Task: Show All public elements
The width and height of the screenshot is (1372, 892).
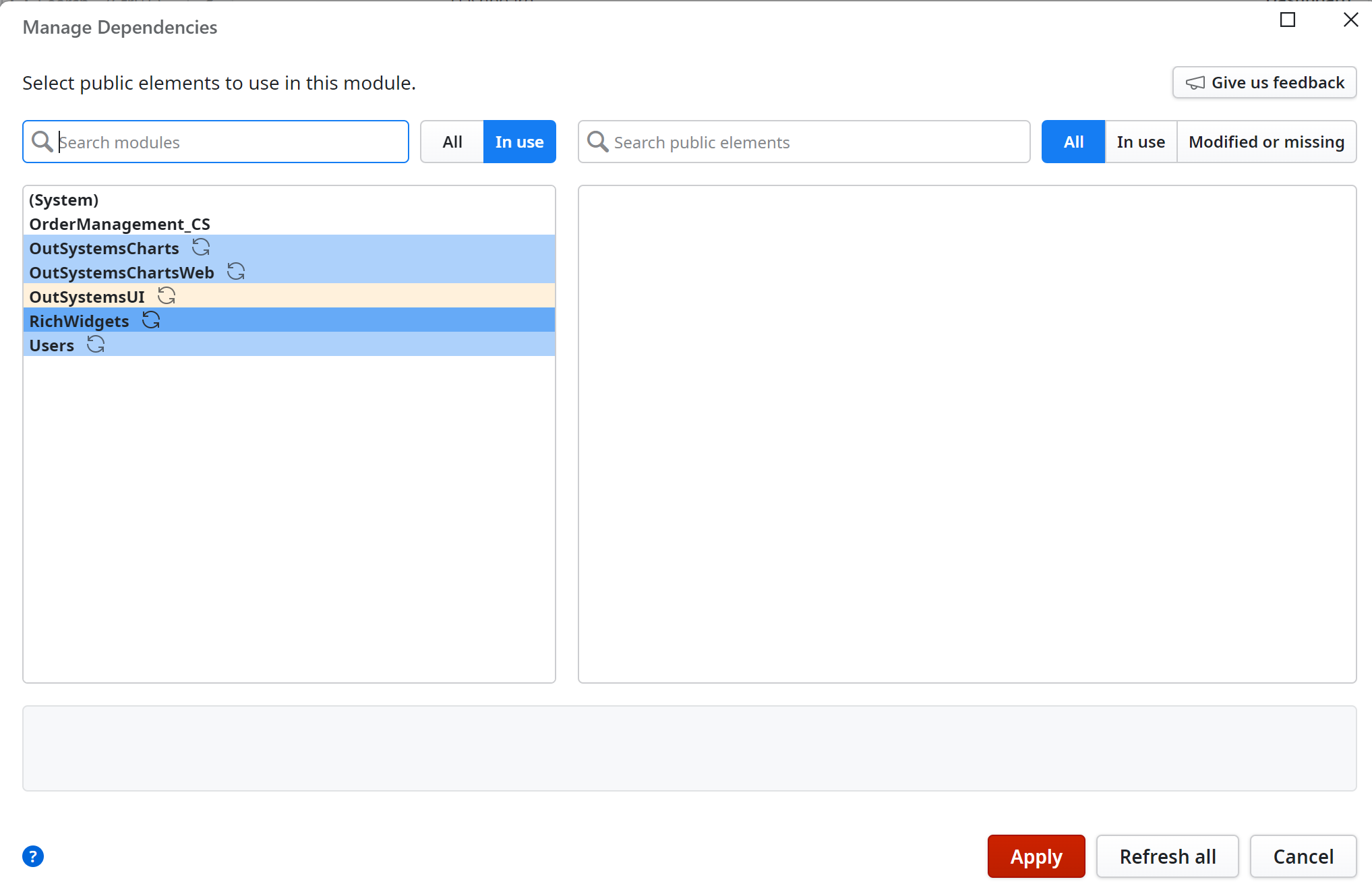Action: click(x=1073, y=142)
